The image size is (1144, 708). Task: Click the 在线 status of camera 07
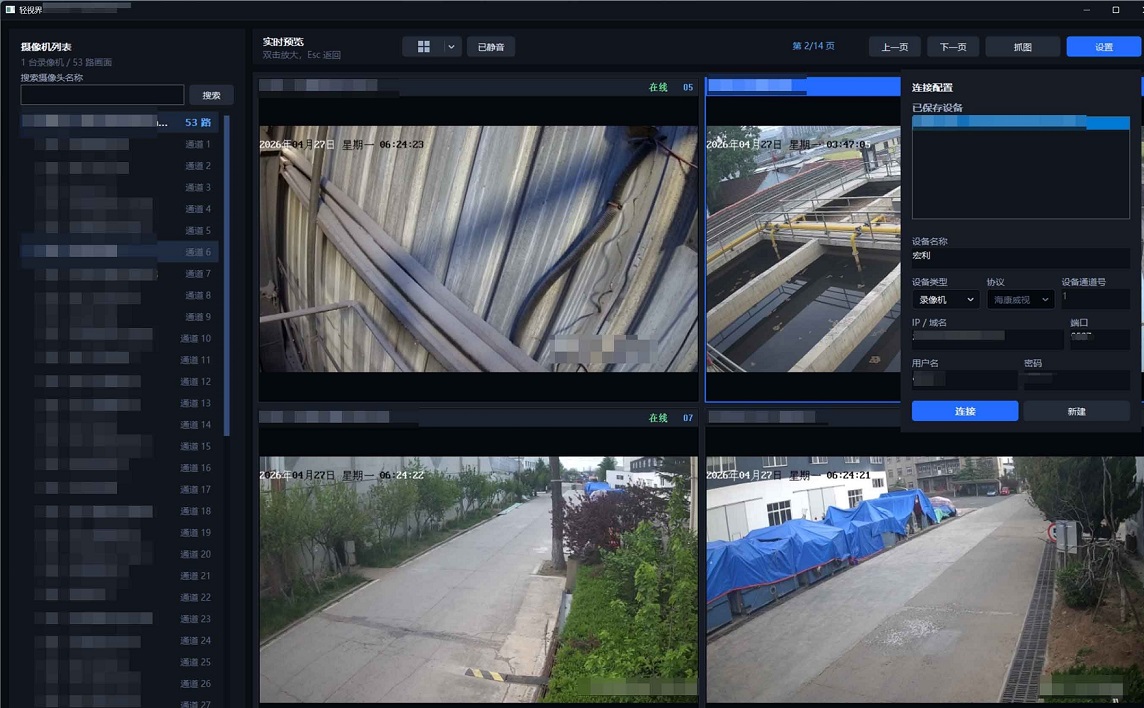658,418
